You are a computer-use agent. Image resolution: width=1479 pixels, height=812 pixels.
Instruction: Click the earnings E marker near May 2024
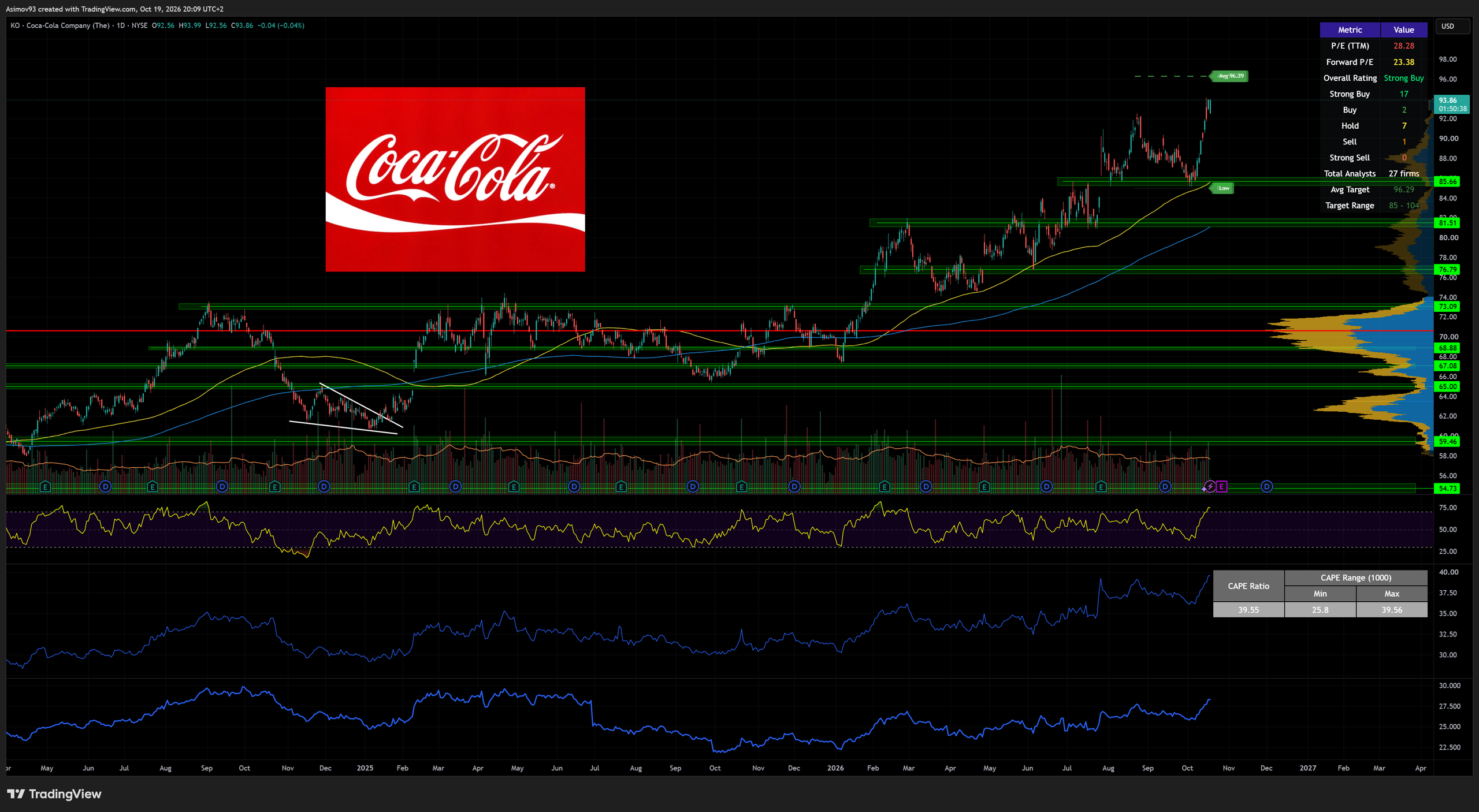(x=46, y=487)
